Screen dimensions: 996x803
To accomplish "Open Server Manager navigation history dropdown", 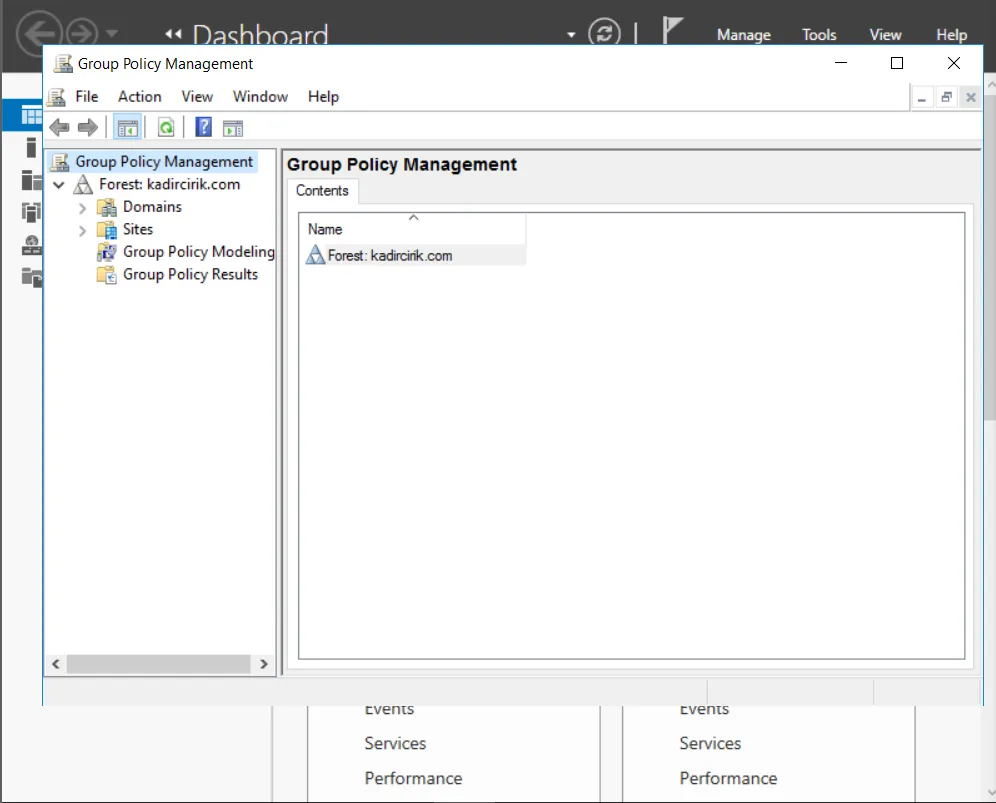I will coord(112,32).
